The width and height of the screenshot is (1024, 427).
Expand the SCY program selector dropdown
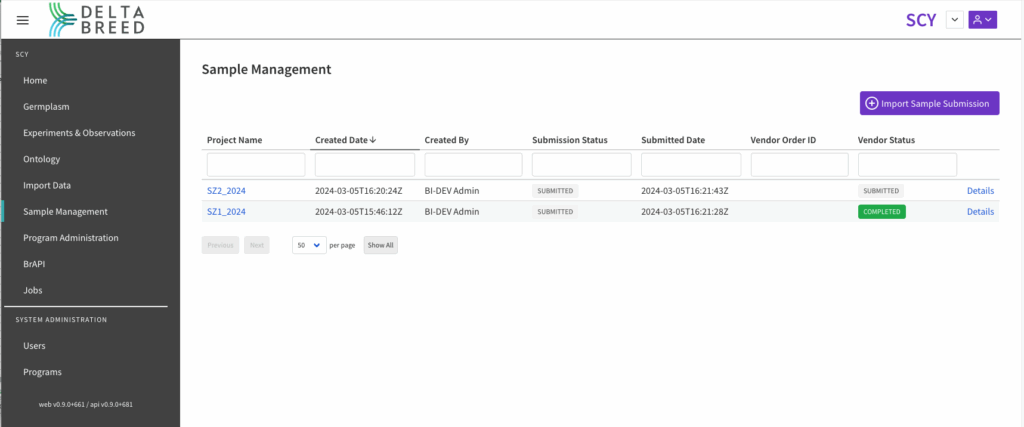pyautogui.click(x=954, y=20)
